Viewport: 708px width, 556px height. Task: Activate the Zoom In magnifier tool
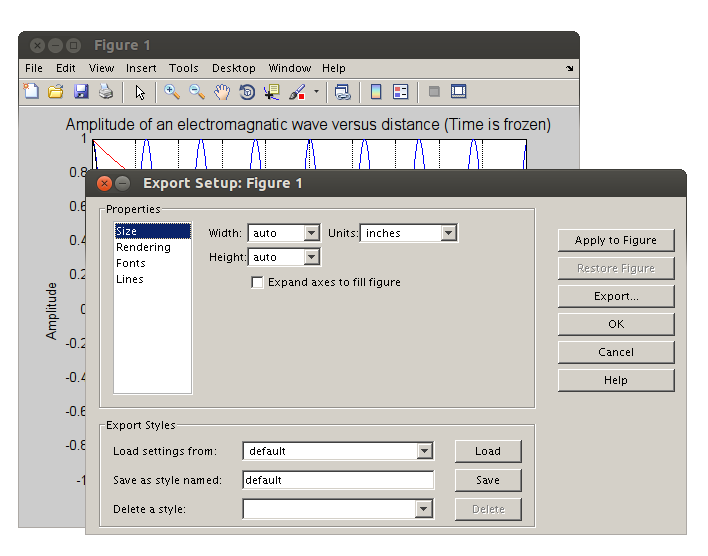click(x=172, y=92)
